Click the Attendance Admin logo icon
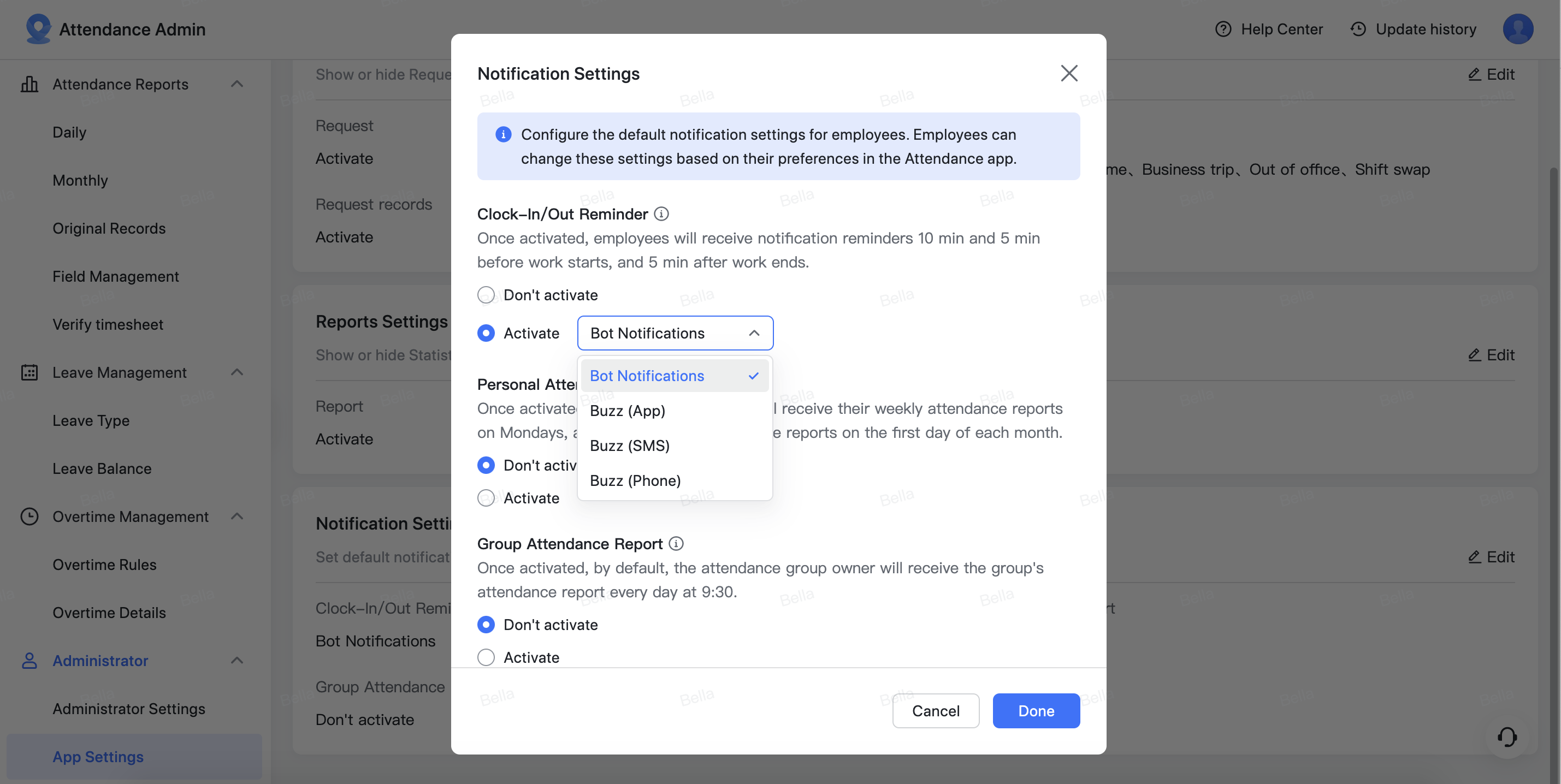The image size is (1561, 784). click(x=38, y=29)
